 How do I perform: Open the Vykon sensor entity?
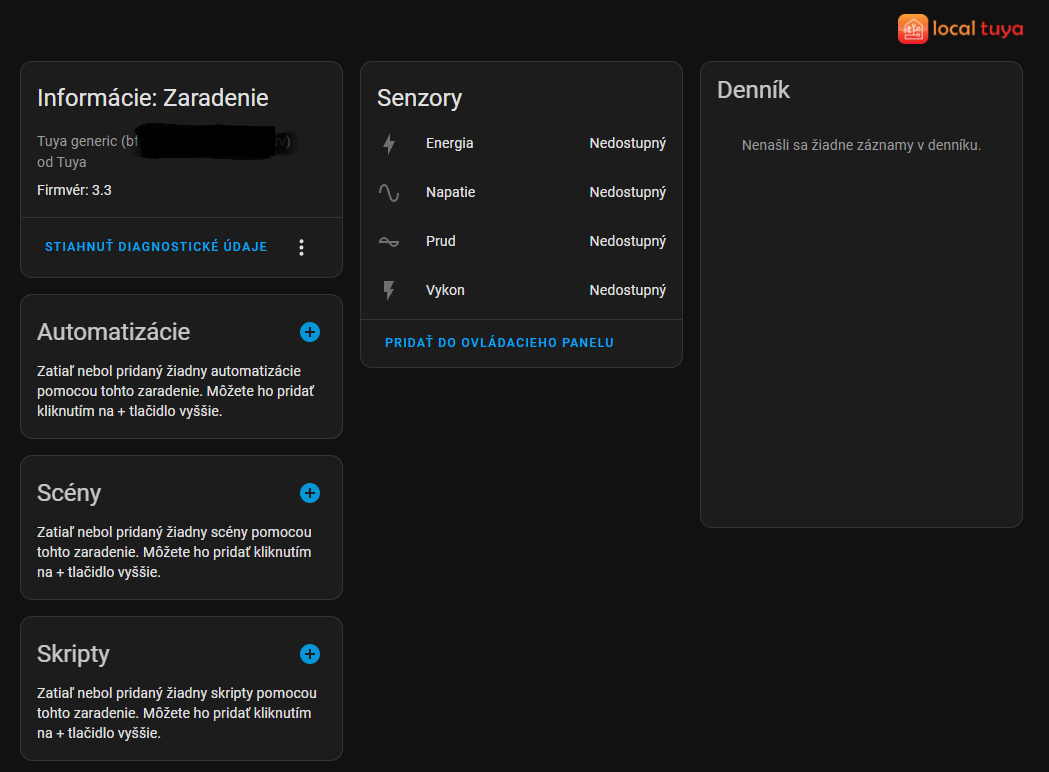[445, 291]
